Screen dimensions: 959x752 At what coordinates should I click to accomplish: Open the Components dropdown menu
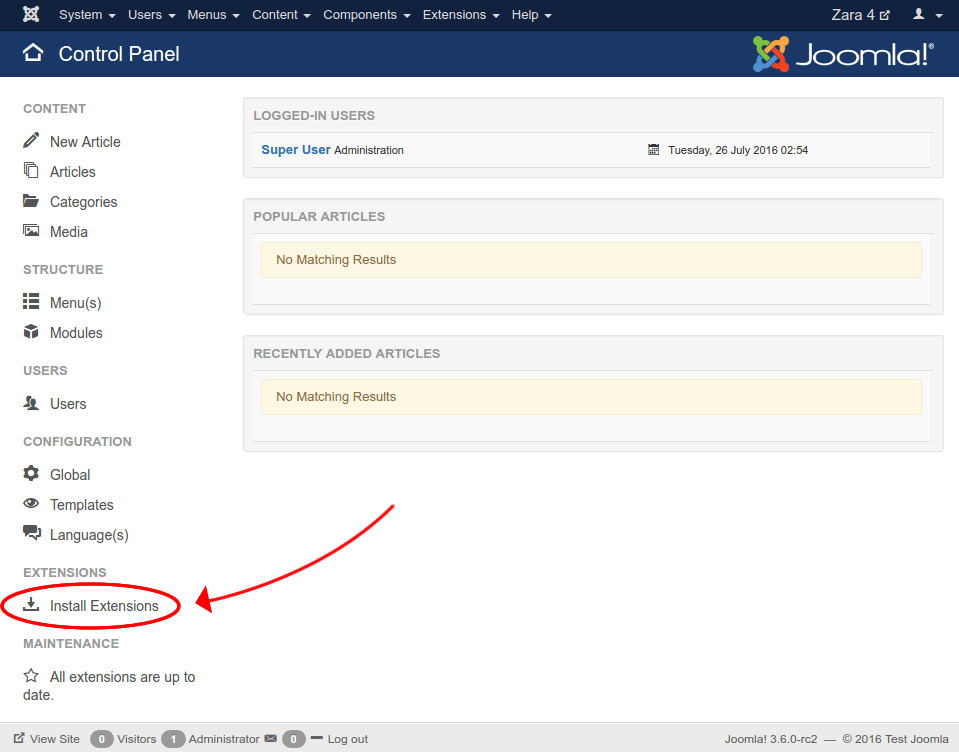(x=367, y=15)
